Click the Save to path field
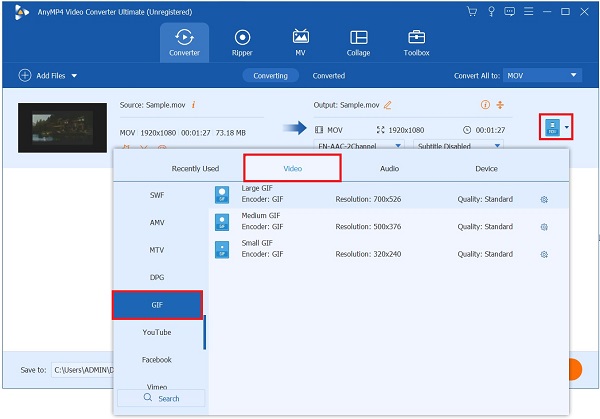600x419 pixels. [83, 370]
